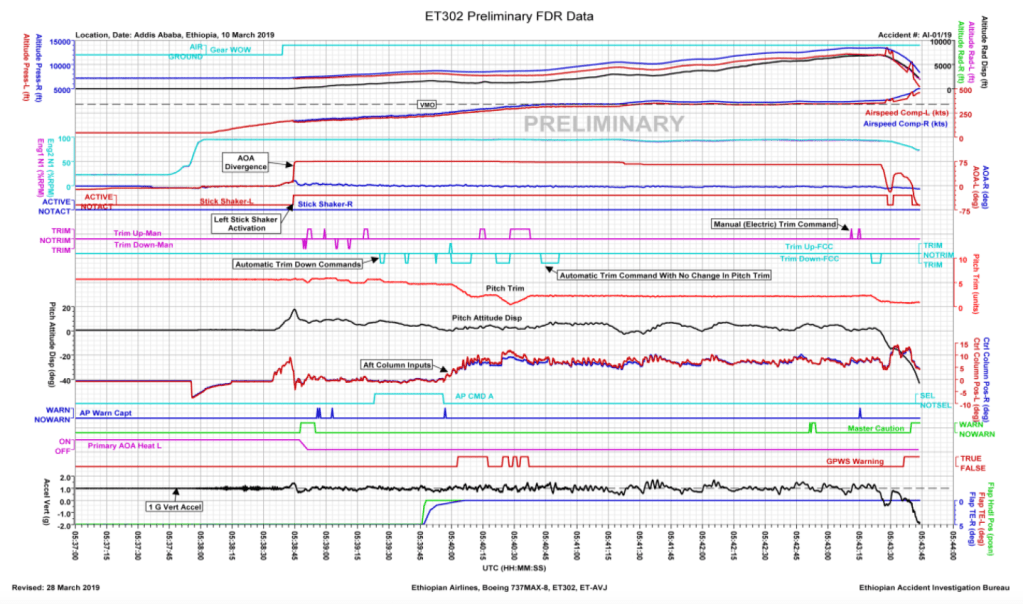1023x604 pixels.
Task: Click the Automatic Trim Down Commands label
Action: click(x=297, y=265)
